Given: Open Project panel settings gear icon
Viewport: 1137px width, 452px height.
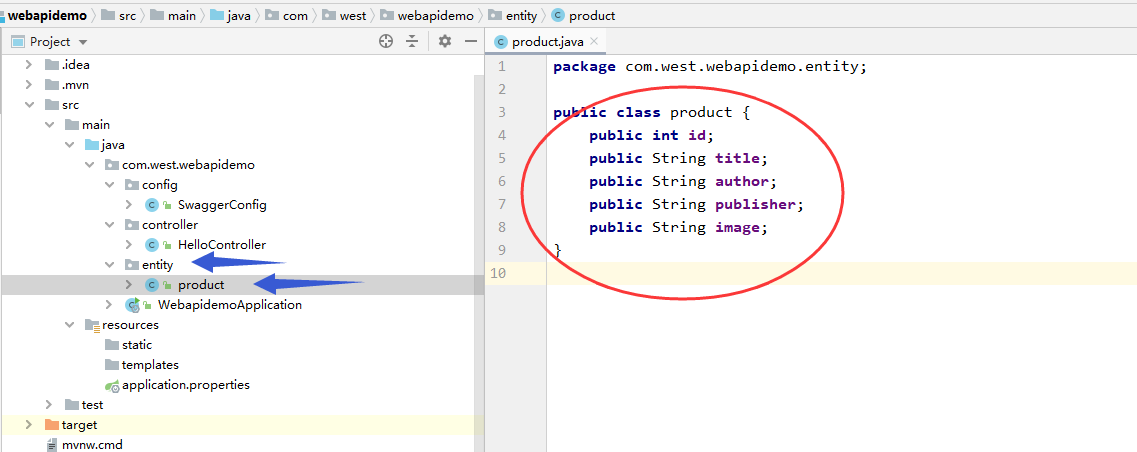Looking at the screenshot, I should [445, 41].
